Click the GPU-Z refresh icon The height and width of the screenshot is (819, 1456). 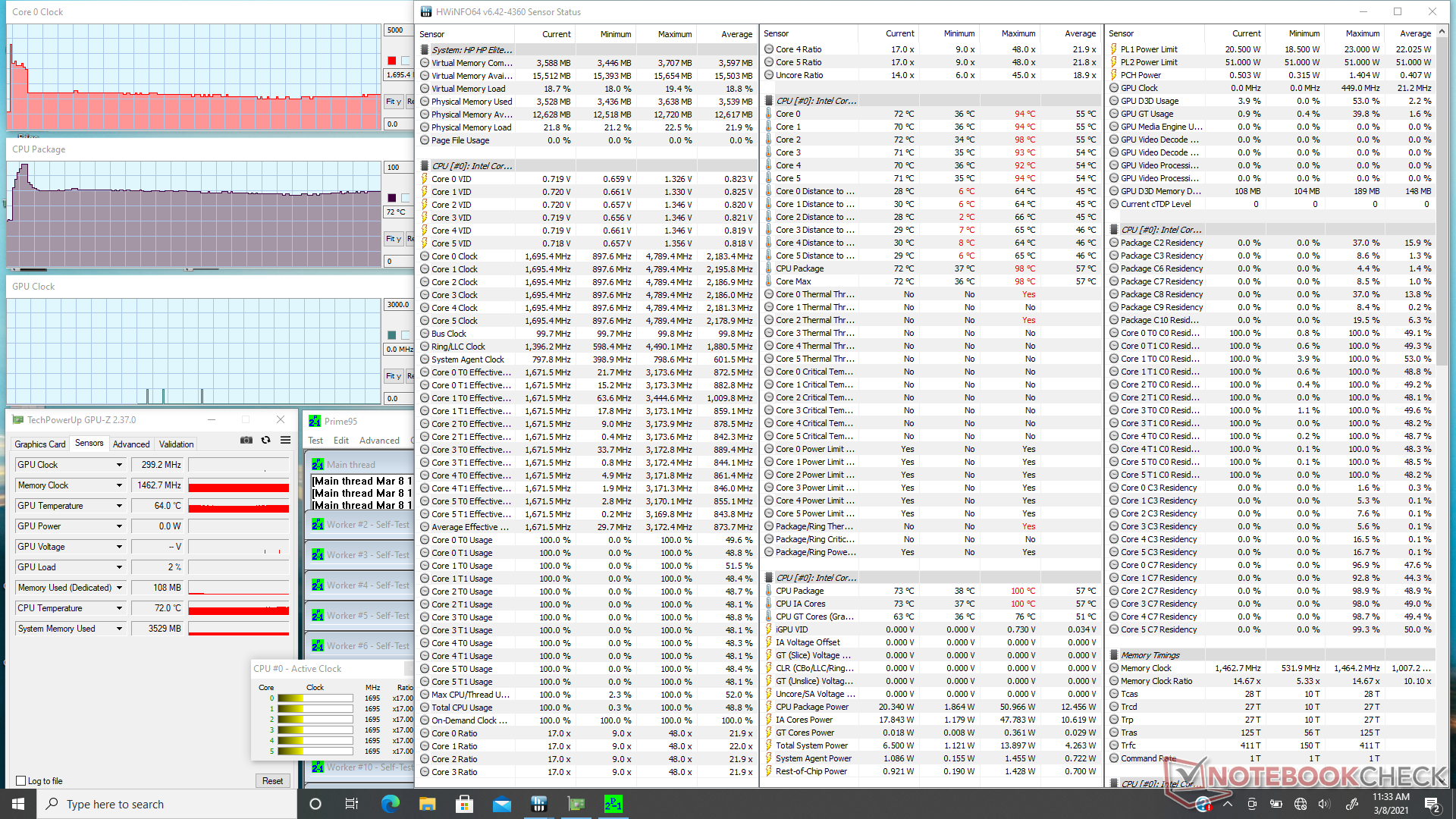pyautogui.click(x=265, y=441)
